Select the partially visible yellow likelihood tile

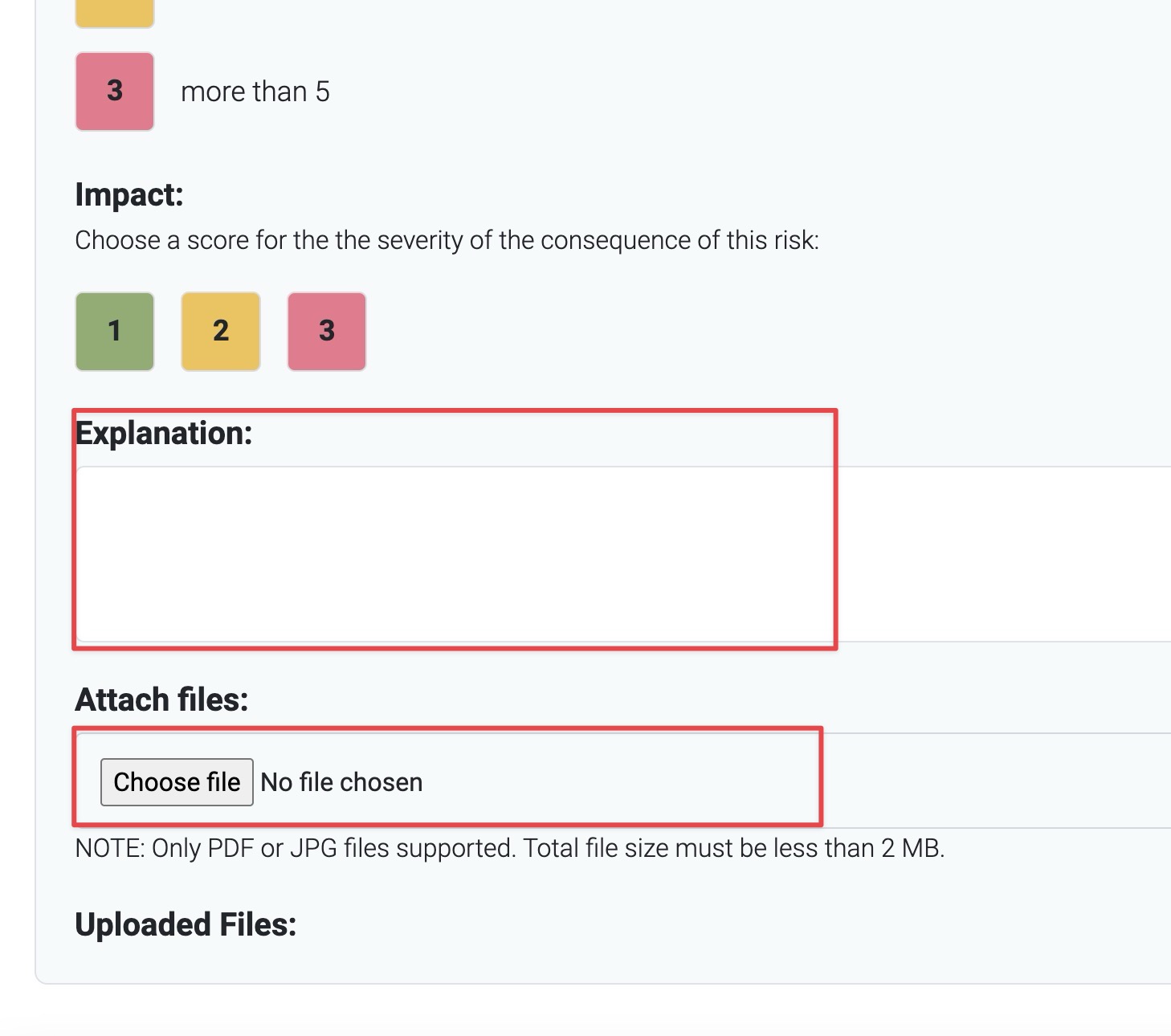click(115, 13)
